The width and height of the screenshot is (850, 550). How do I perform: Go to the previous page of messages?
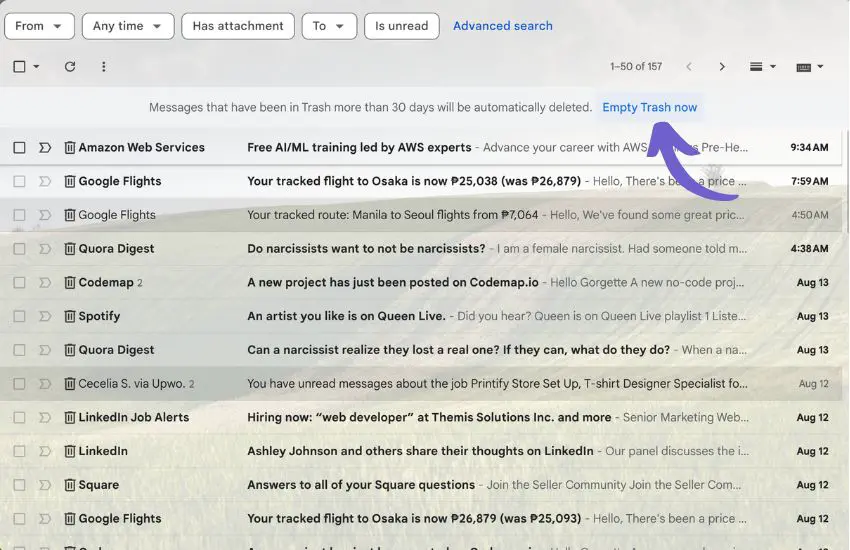click(x=688, y=67)
